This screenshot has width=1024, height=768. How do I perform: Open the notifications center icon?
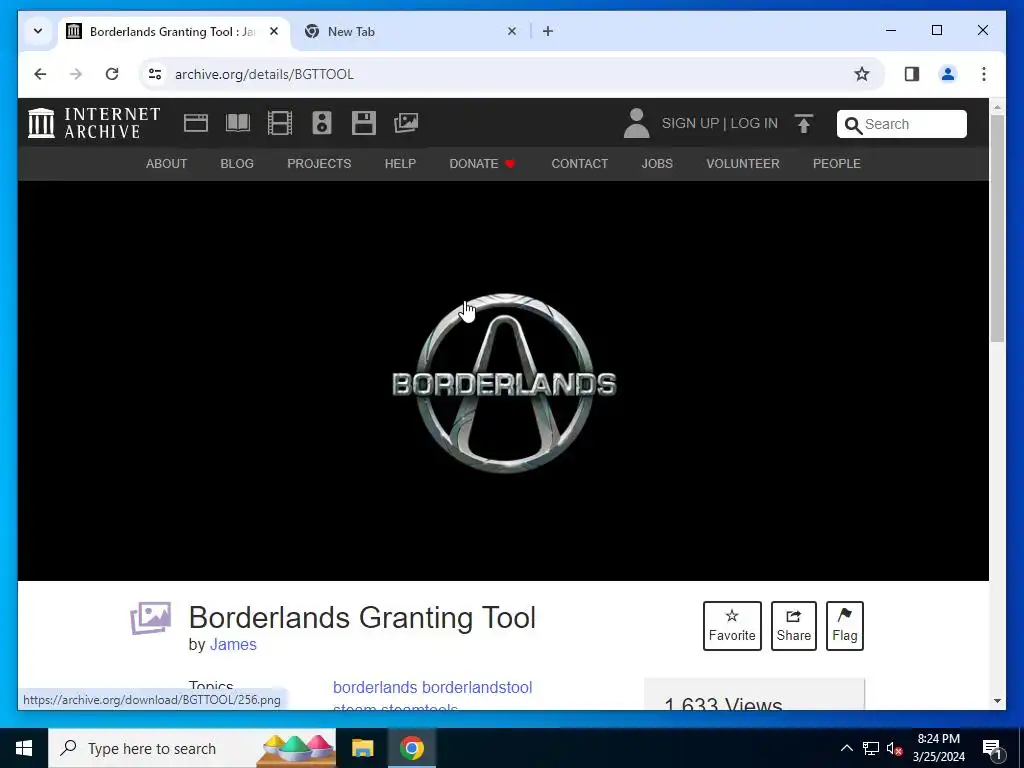[993, 748]
